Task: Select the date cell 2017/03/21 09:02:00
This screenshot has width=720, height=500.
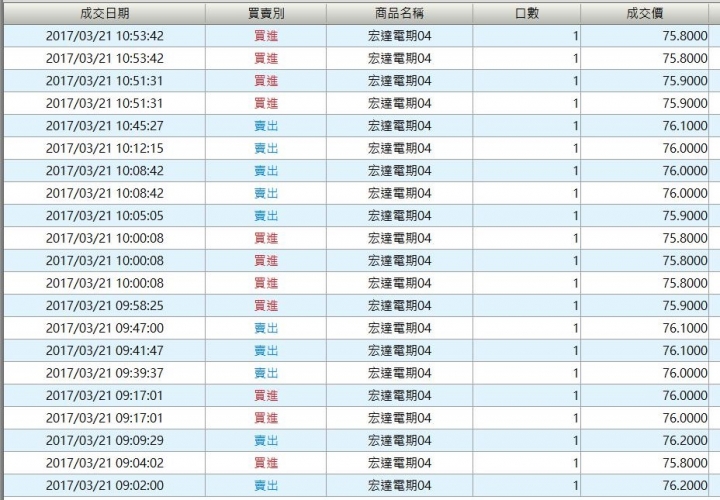Action: (x=105, y=486)
